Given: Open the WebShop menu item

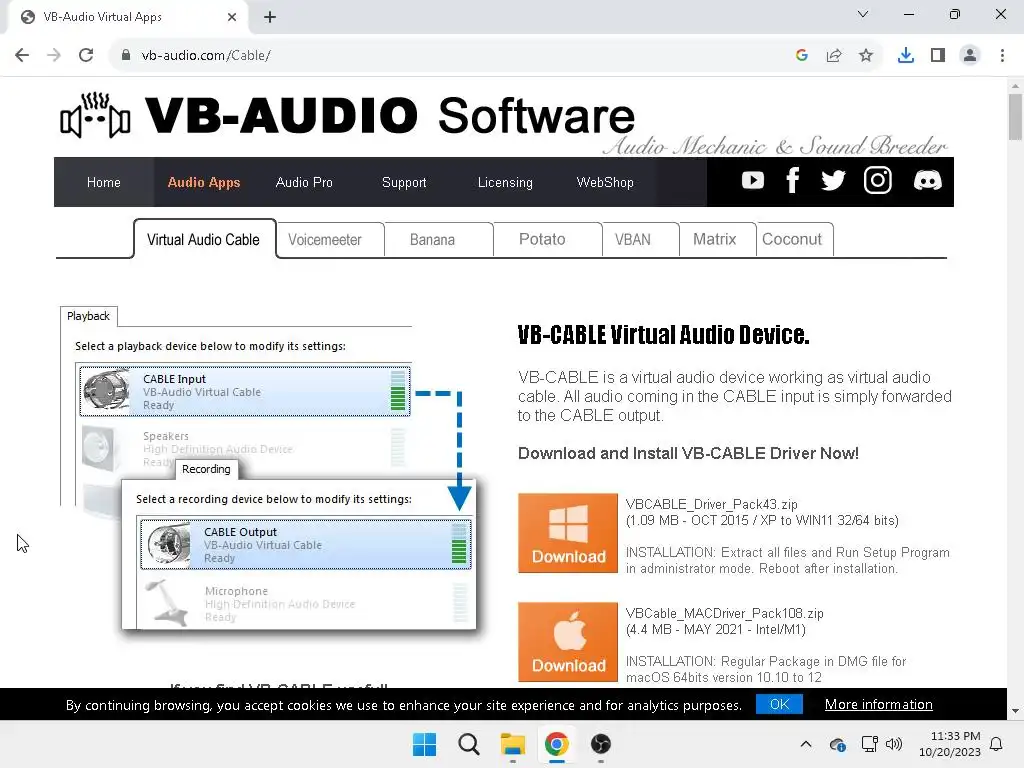Looking at the screenshot, I should (x=605, y=182).
